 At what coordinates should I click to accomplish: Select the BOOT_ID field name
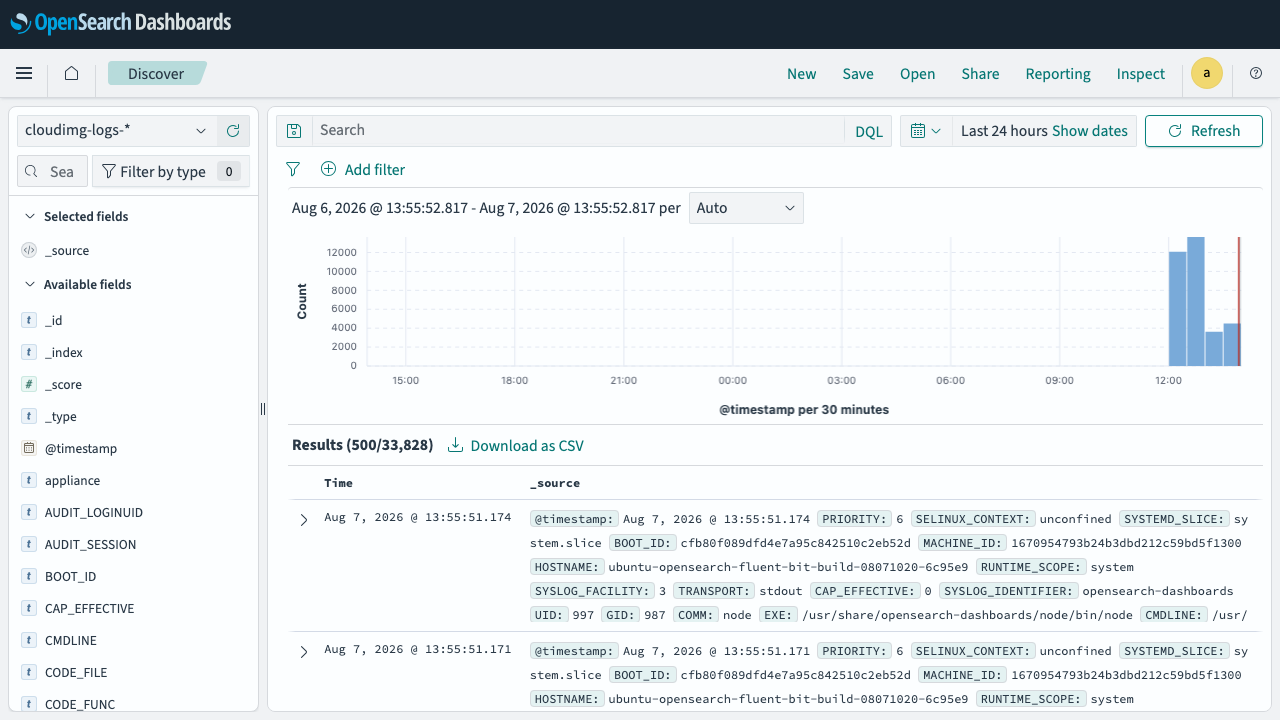point(71,577)
